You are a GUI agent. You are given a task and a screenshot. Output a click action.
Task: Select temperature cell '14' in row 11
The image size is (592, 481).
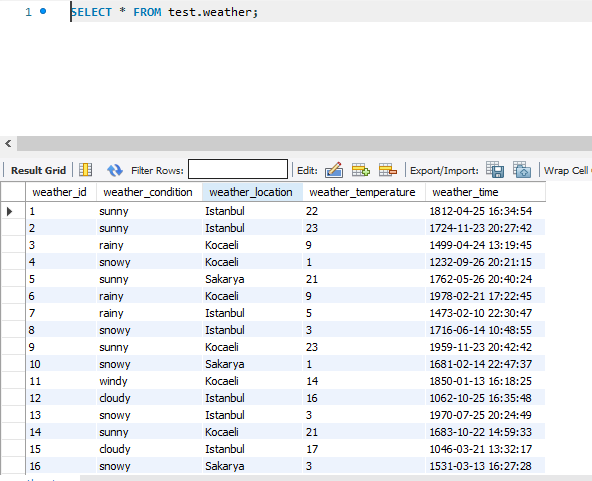364,381
